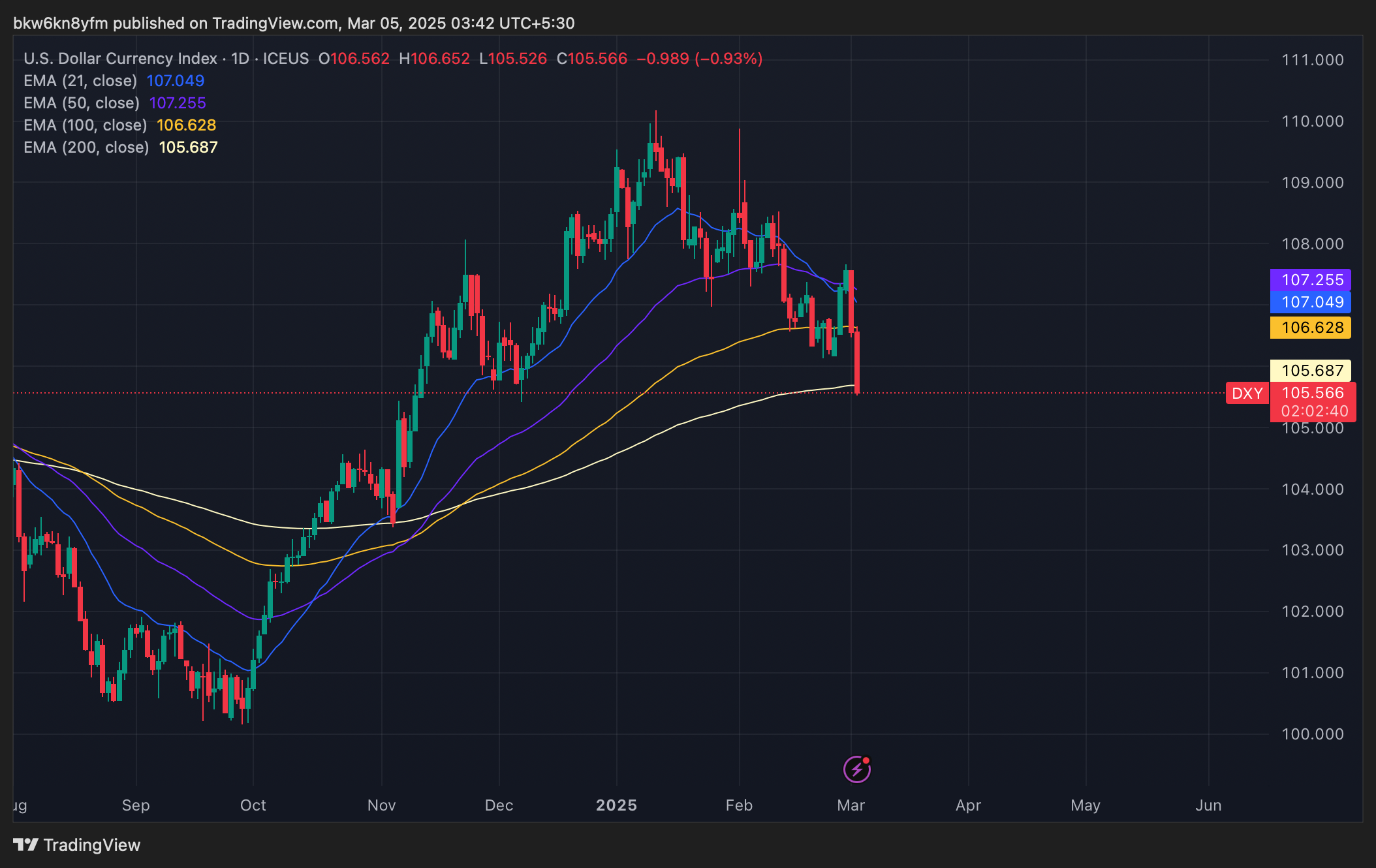Select the purple 107.255 price label
Viewport: 1376px width, 868px height.
[1311, 280]
